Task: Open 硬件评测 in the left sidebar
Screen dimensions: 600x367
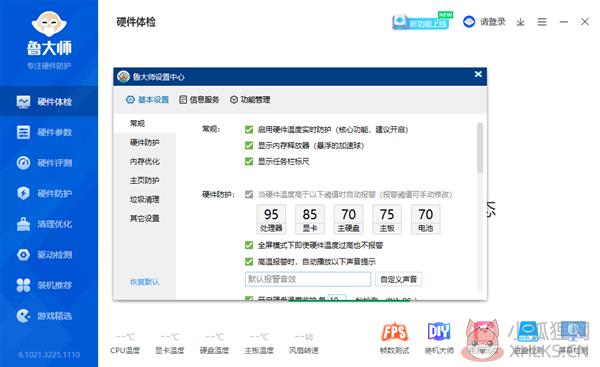Action: click(49, 163)
